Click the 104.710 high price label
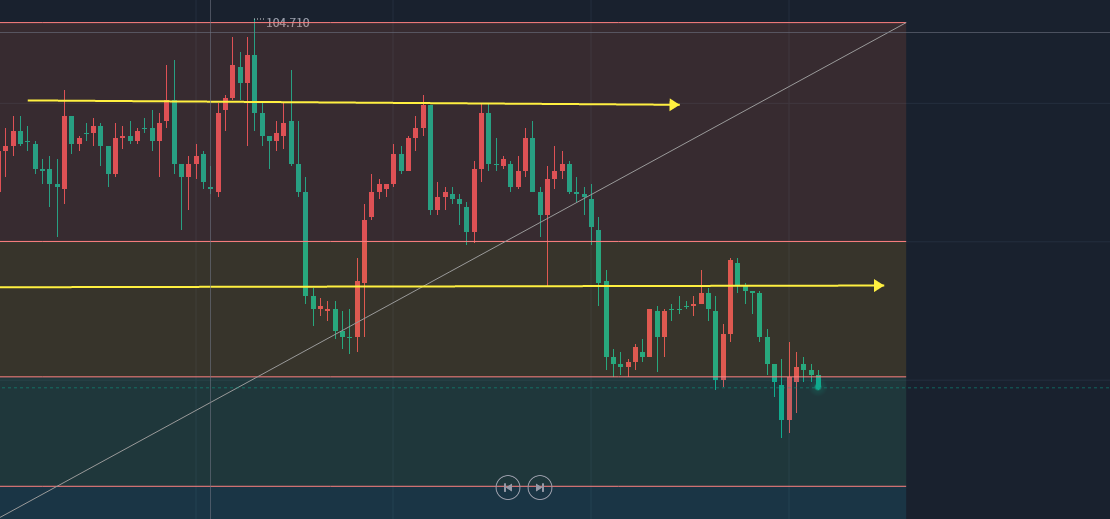 [287, 22]
